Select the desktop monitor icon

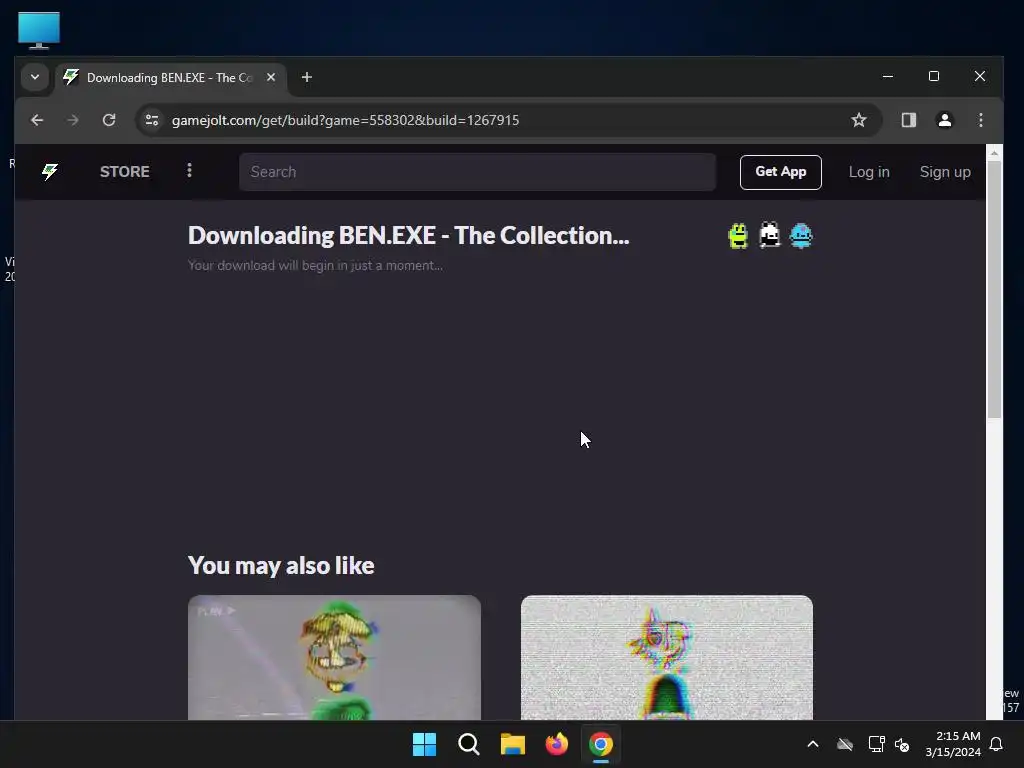39,30
